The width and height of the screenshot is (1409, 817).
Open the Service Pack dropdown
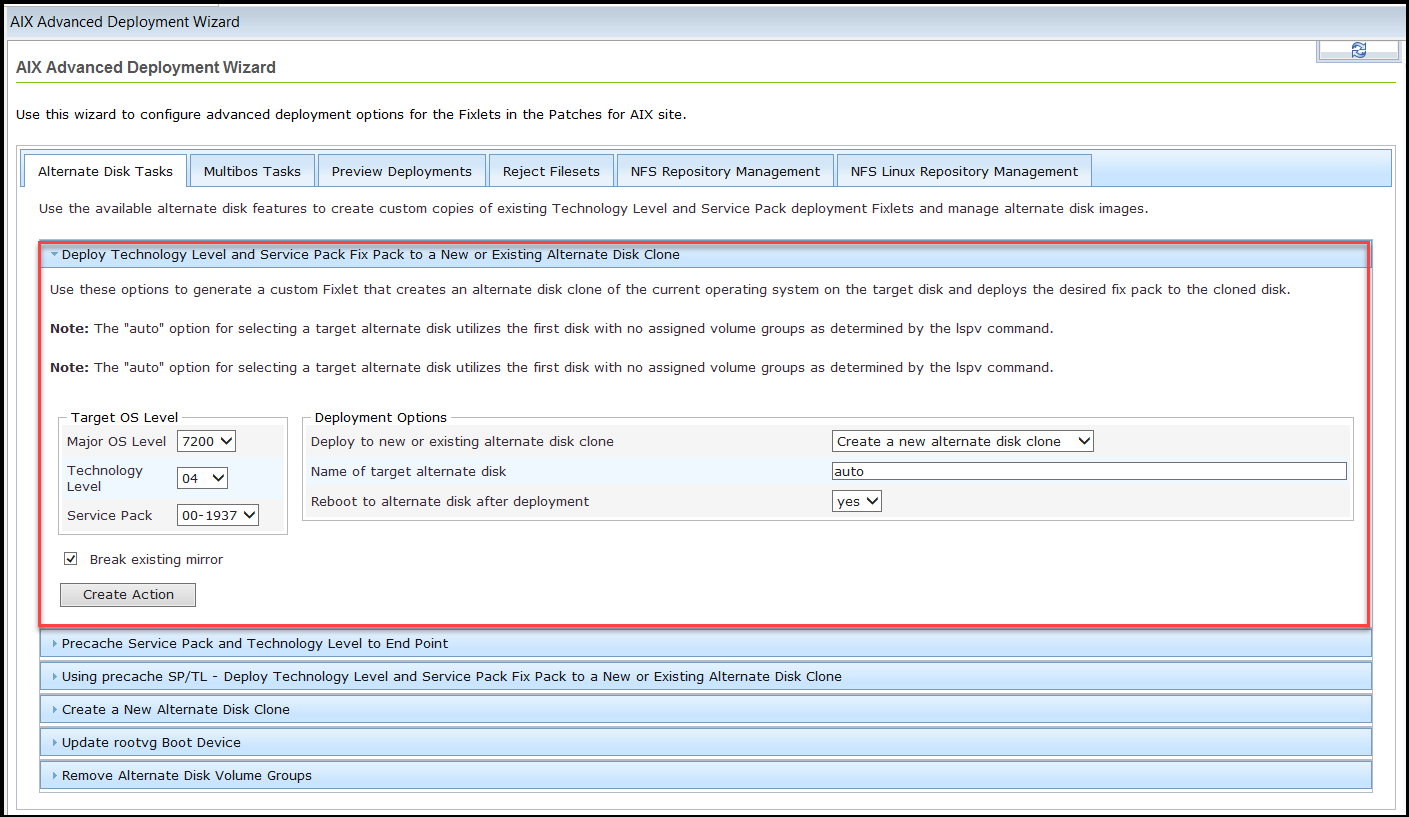(218, 515)
